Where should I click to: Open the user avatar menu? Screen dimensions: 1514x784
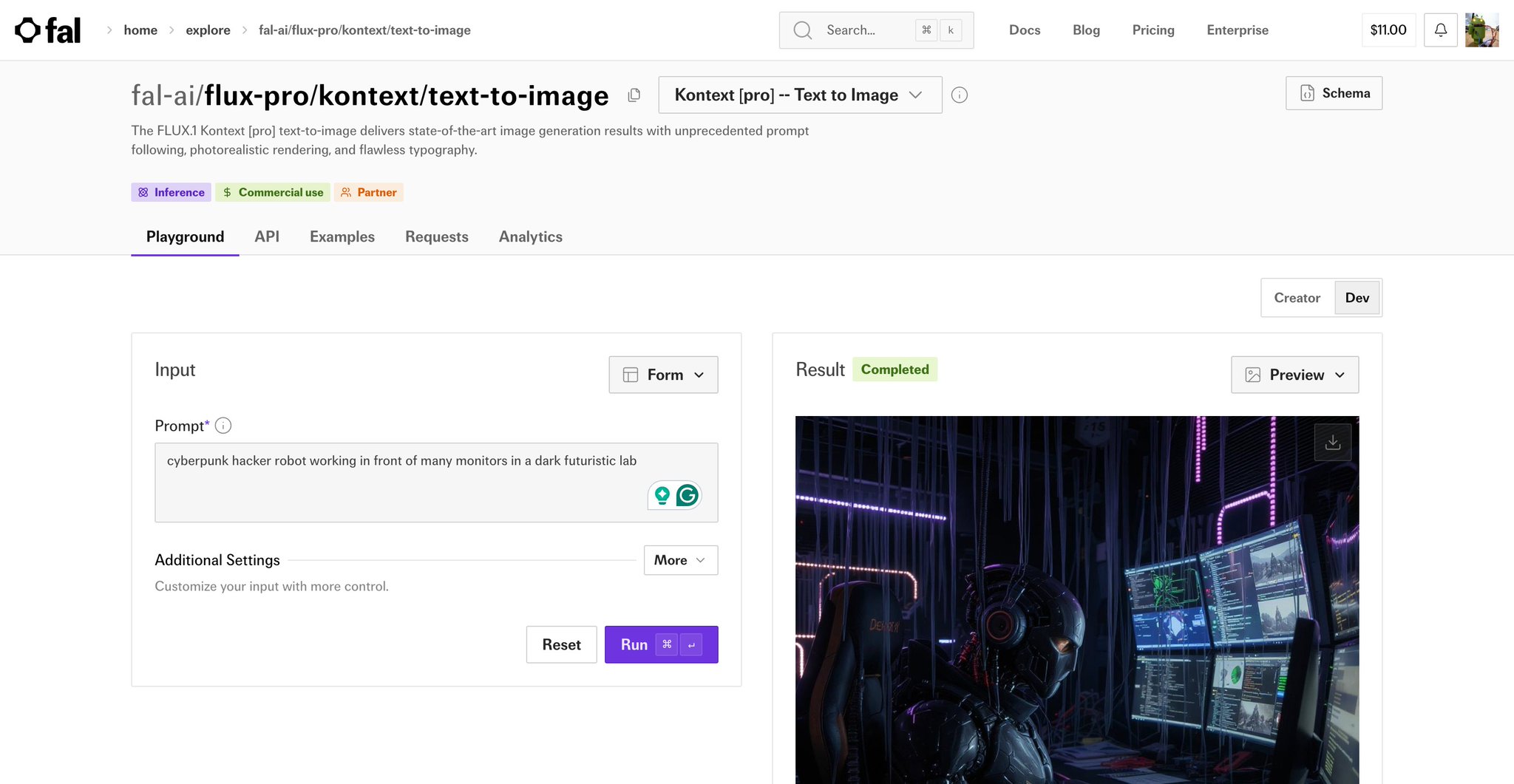coord(1481,30)
